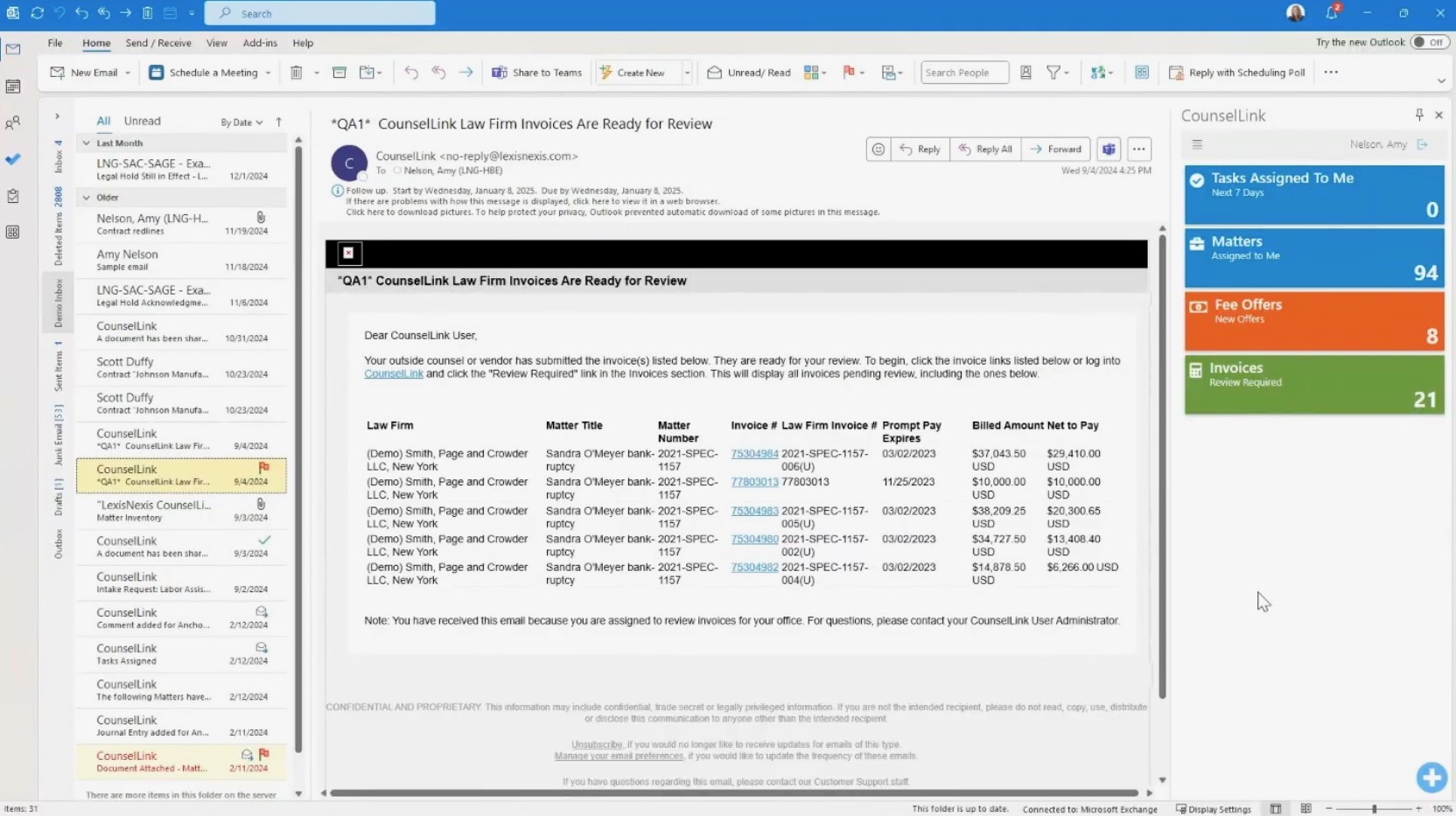Click the reading pane vertical scrollbar
Image resolution: width=1456 pixels, height=816 pixels.
pos(1162,467)
